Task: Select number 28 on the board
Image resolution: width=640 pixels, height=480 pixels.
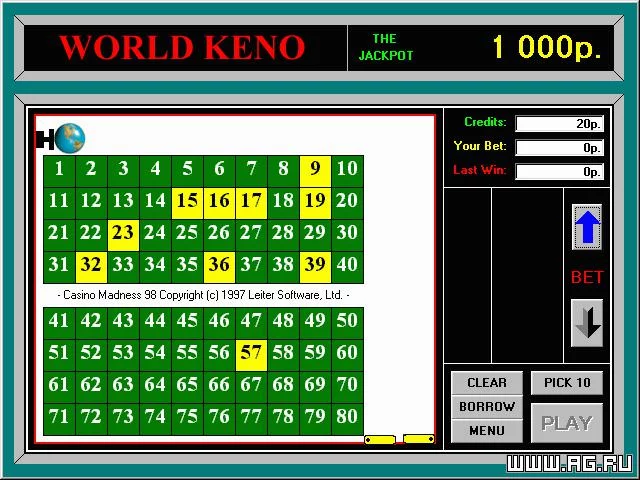Action: (283, 235)
